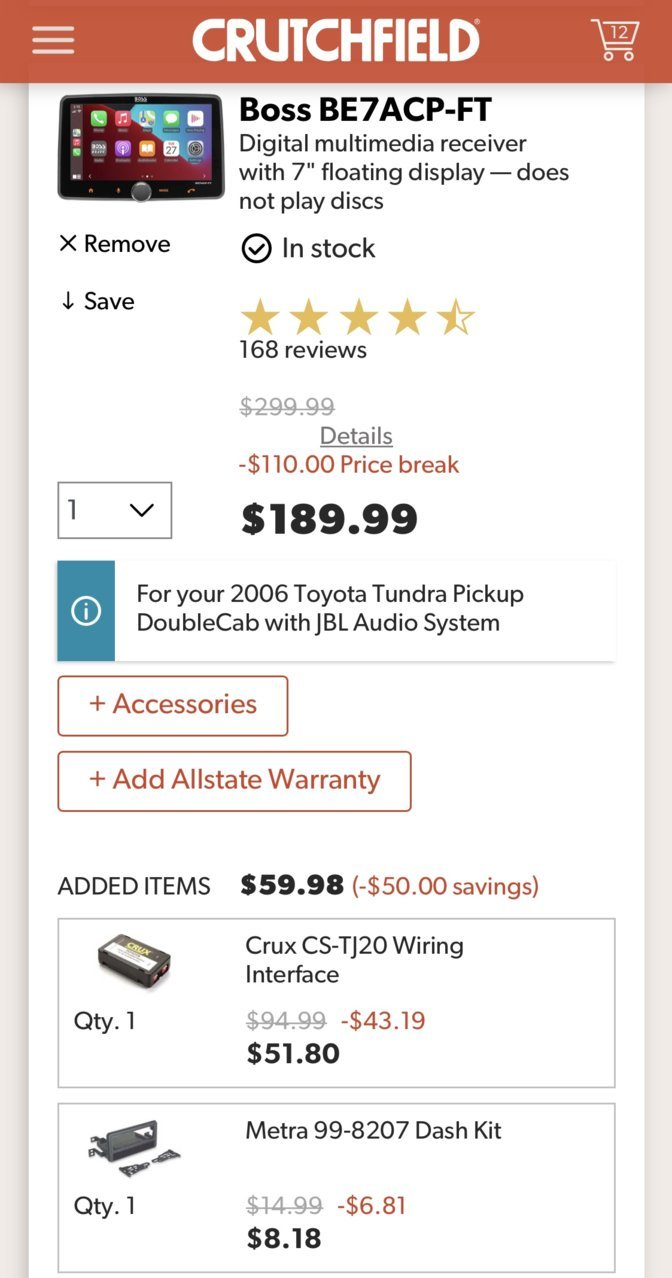This screenshot has width=672, height=1278.
Task: Open the shopping cart with 12 items
Action: coord(614,39)
